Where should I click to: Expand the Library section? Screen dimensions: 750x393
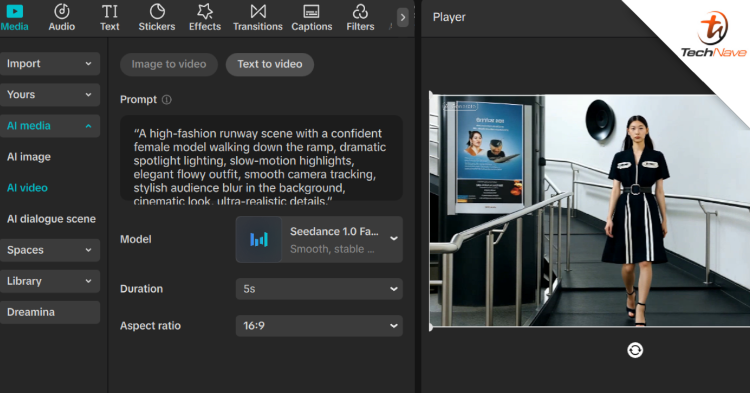tap(50, 281)
